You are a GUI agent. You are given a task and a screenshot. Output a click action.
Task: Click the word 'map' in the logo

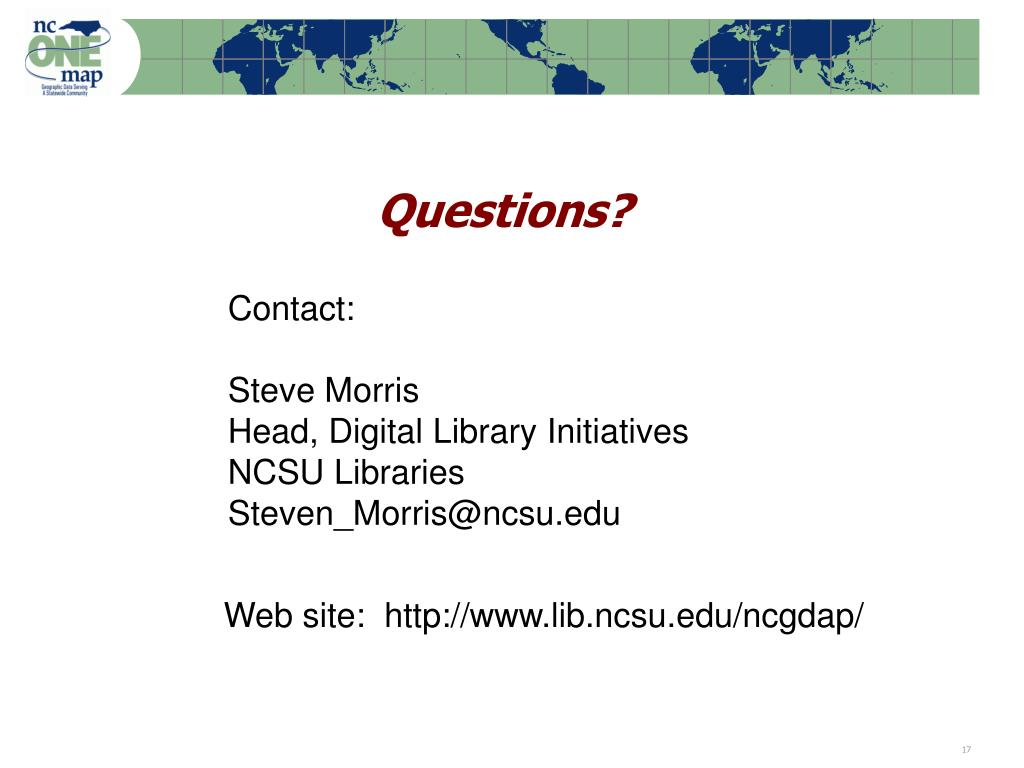point(81,76)
